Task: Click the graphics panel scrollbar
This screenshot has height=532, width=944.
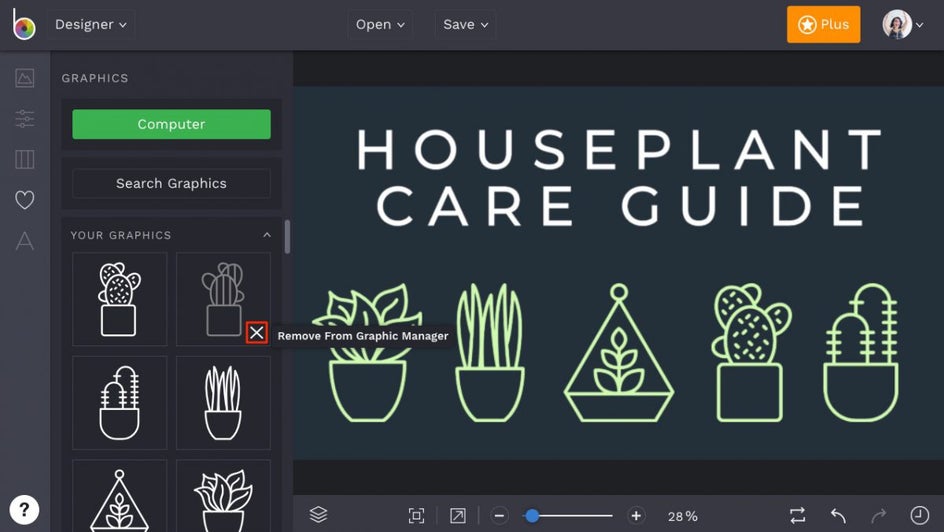Action: 287,237
